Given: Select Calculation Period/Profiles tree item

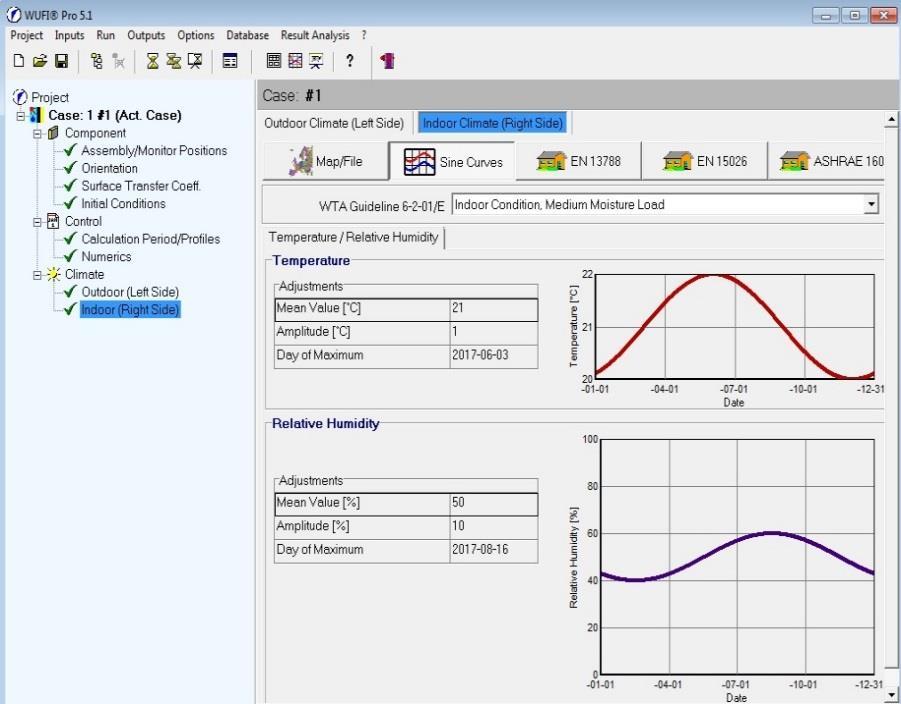Looking at the screenshot, I should (x=151, y=239).
